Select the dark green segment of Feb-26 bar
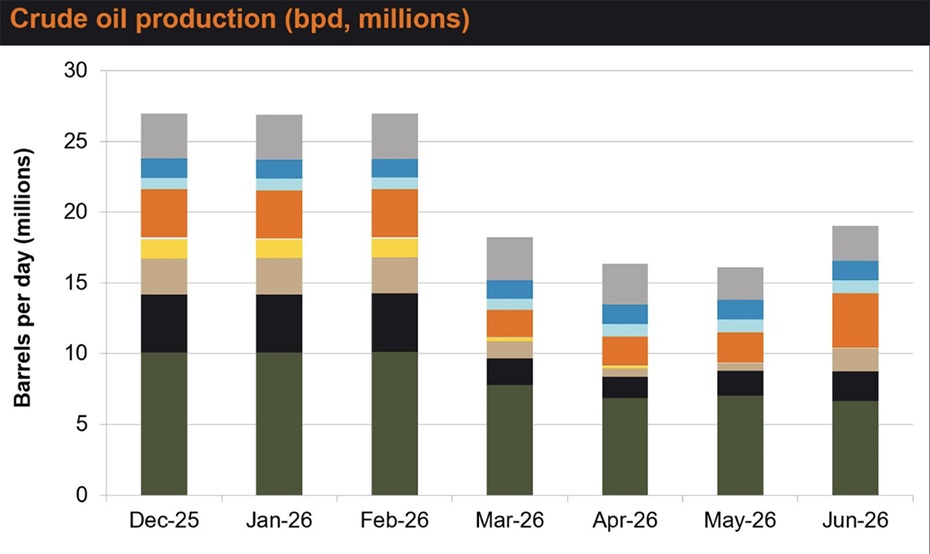 coord(394,424)
